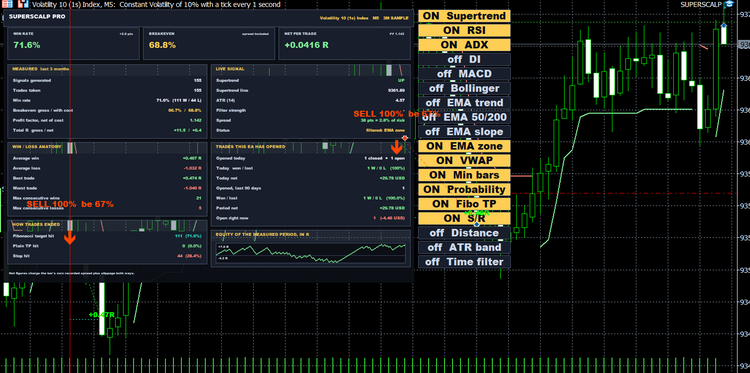
Task: Click the "HOW TRADES ENDED" section header
Action: [x=36, y=224]
